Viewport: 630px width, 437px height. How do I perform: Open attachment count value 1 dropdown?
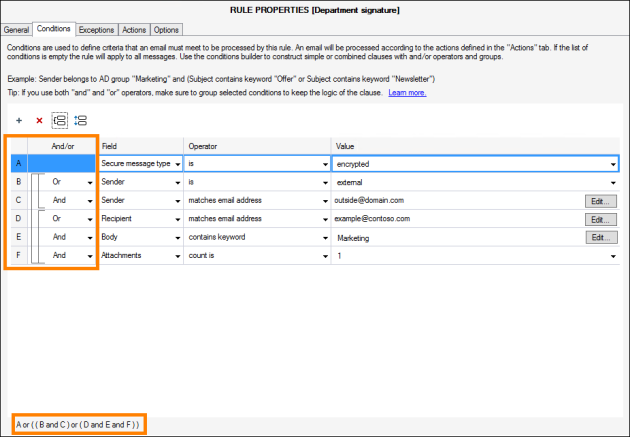pos(613,256)
